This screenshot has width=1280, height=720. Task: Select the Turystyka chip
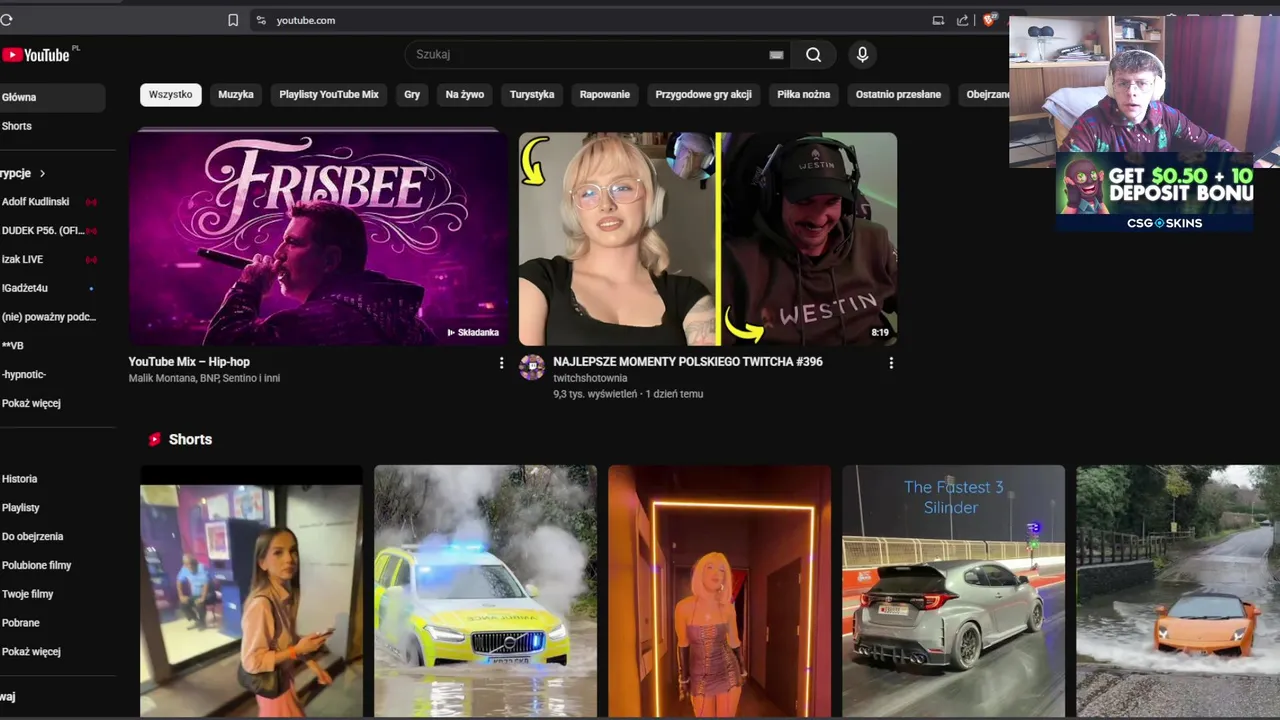532,95
